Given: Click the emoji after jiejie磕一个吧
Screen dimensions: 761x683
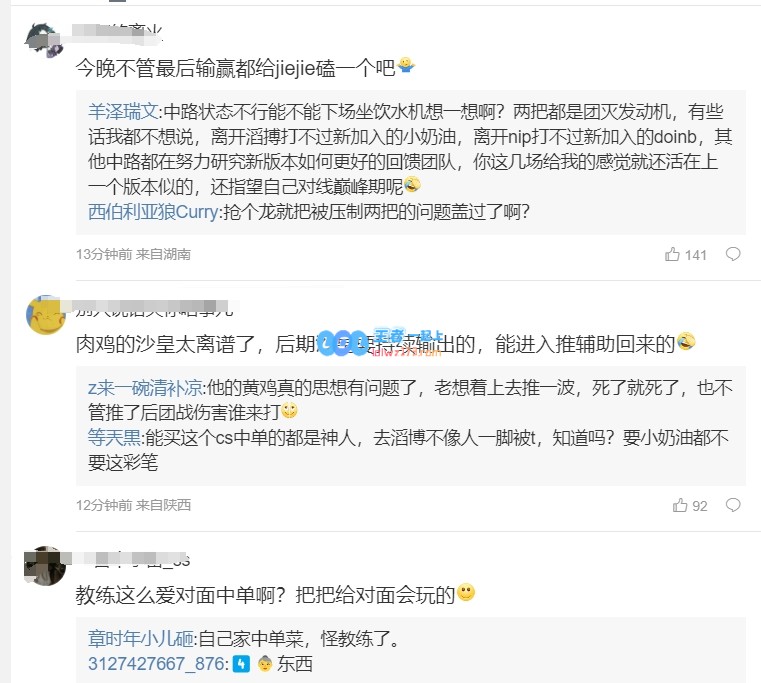Looking at the screenshot, I should pyautogui.click(x=405, y=65).
